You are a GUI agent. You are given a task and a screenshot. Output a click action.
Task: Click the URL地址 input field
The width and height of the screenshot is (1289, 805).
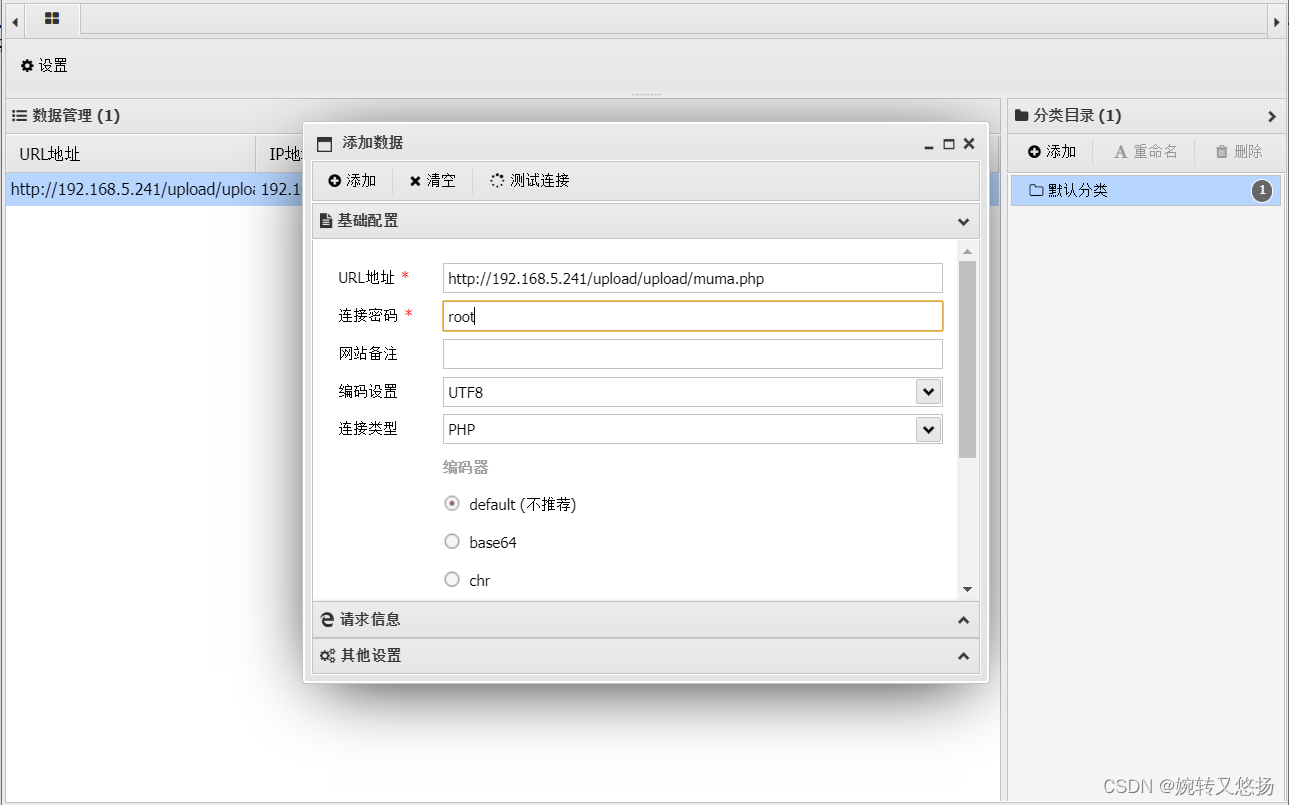point(692,278)
